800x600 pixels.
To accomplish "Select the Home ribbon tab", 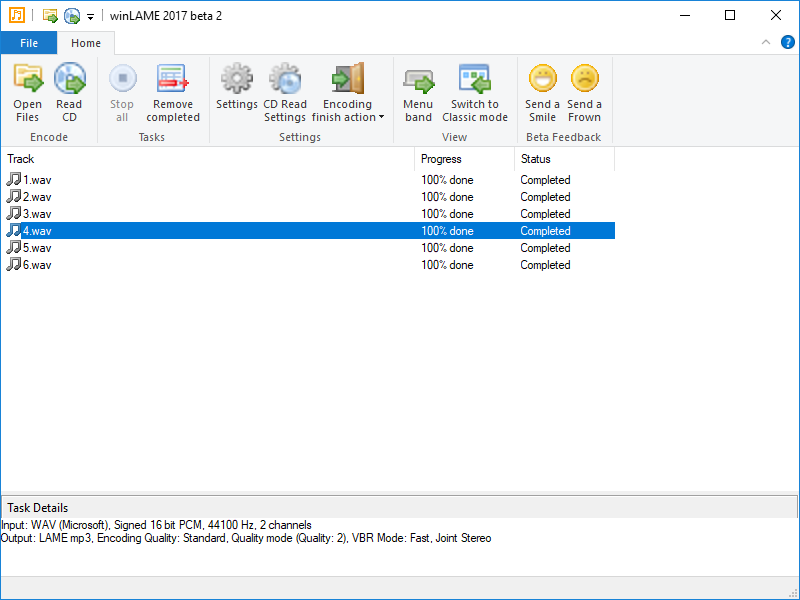I will tap(86, 43).
